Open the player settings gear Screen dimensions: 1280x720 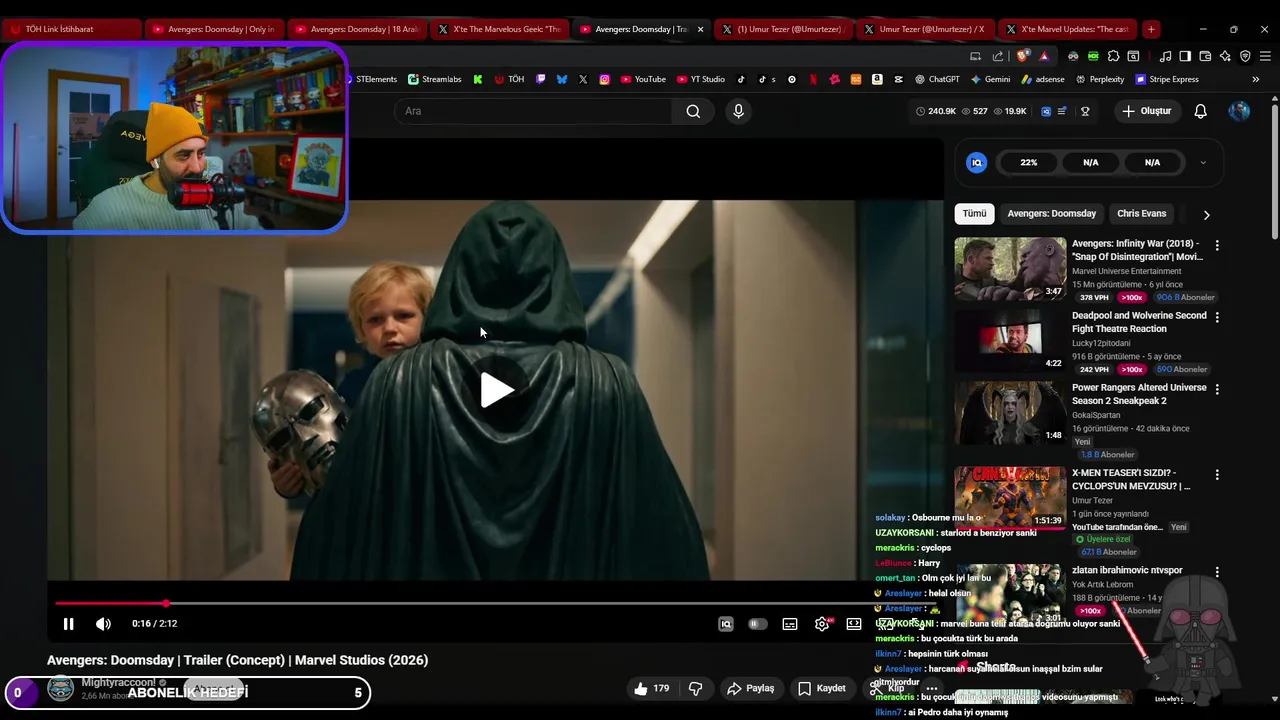822,624
